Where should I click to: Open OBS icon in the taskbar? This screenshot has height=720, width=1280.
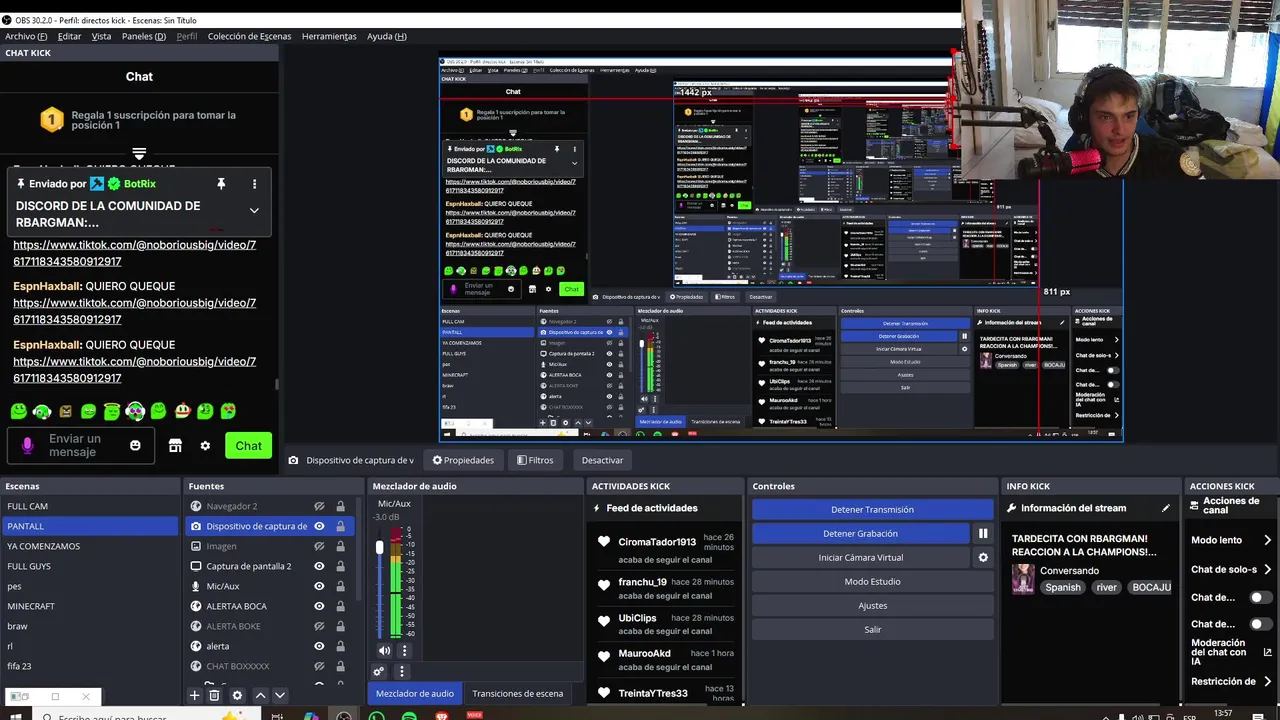[344, 716]
